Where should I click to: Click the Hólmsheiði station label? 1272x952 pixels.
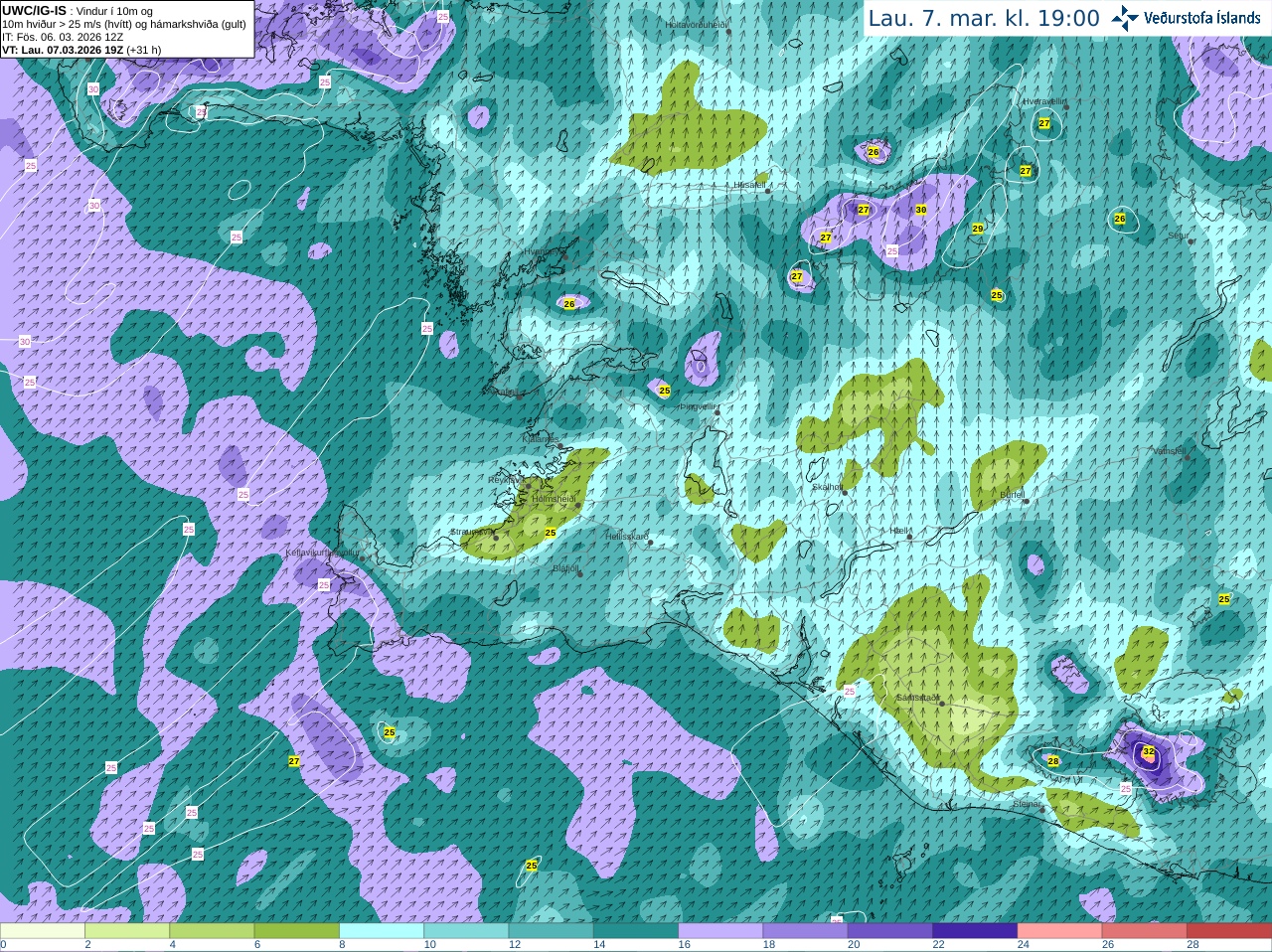tap(554, 498)
